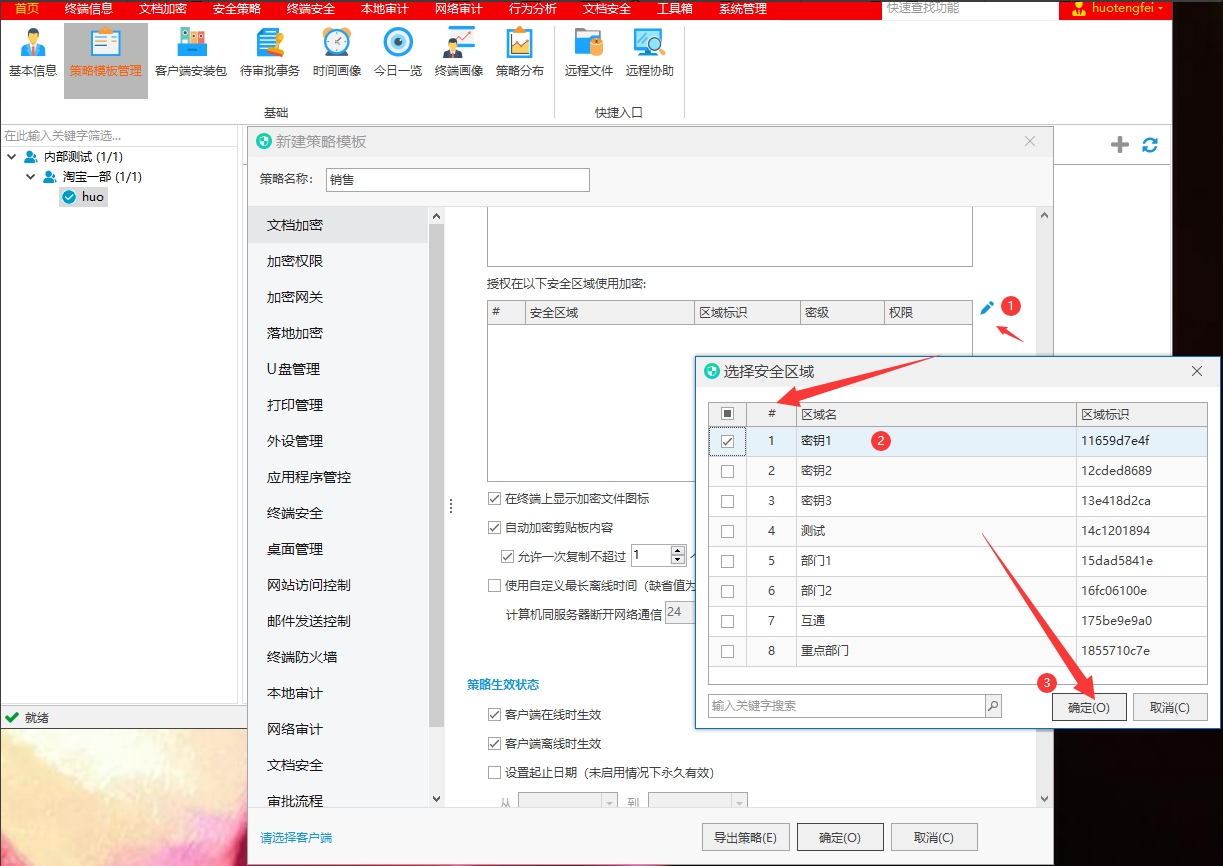Open the 安全策略 menu

click(236, 9)
